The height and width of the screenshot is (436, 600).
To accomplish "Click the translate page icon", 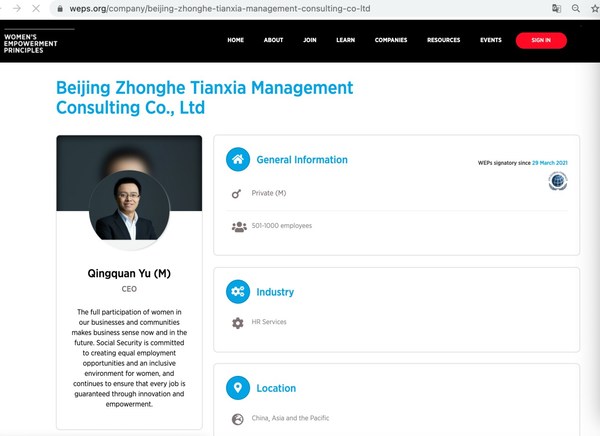I will pos(557,8).
